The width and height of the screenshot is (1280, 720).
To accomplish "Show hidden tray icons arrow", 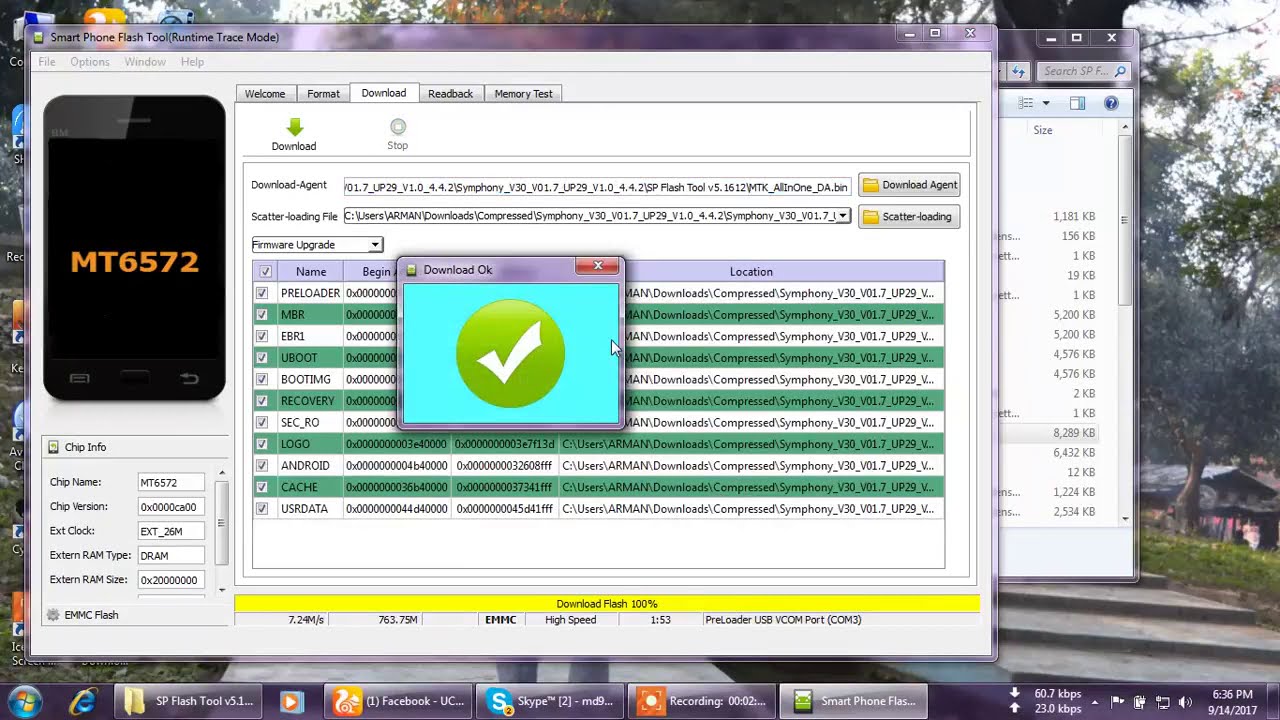I will click(1095, 701).
